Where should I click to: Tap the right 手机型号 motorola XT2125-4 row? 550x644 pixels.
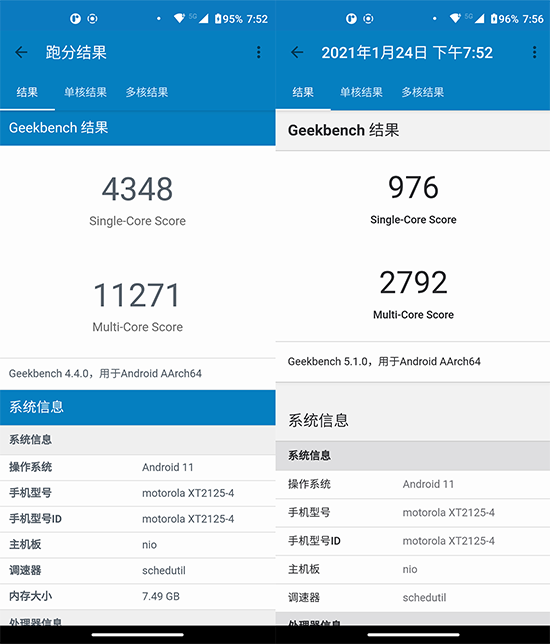(413, 513)
